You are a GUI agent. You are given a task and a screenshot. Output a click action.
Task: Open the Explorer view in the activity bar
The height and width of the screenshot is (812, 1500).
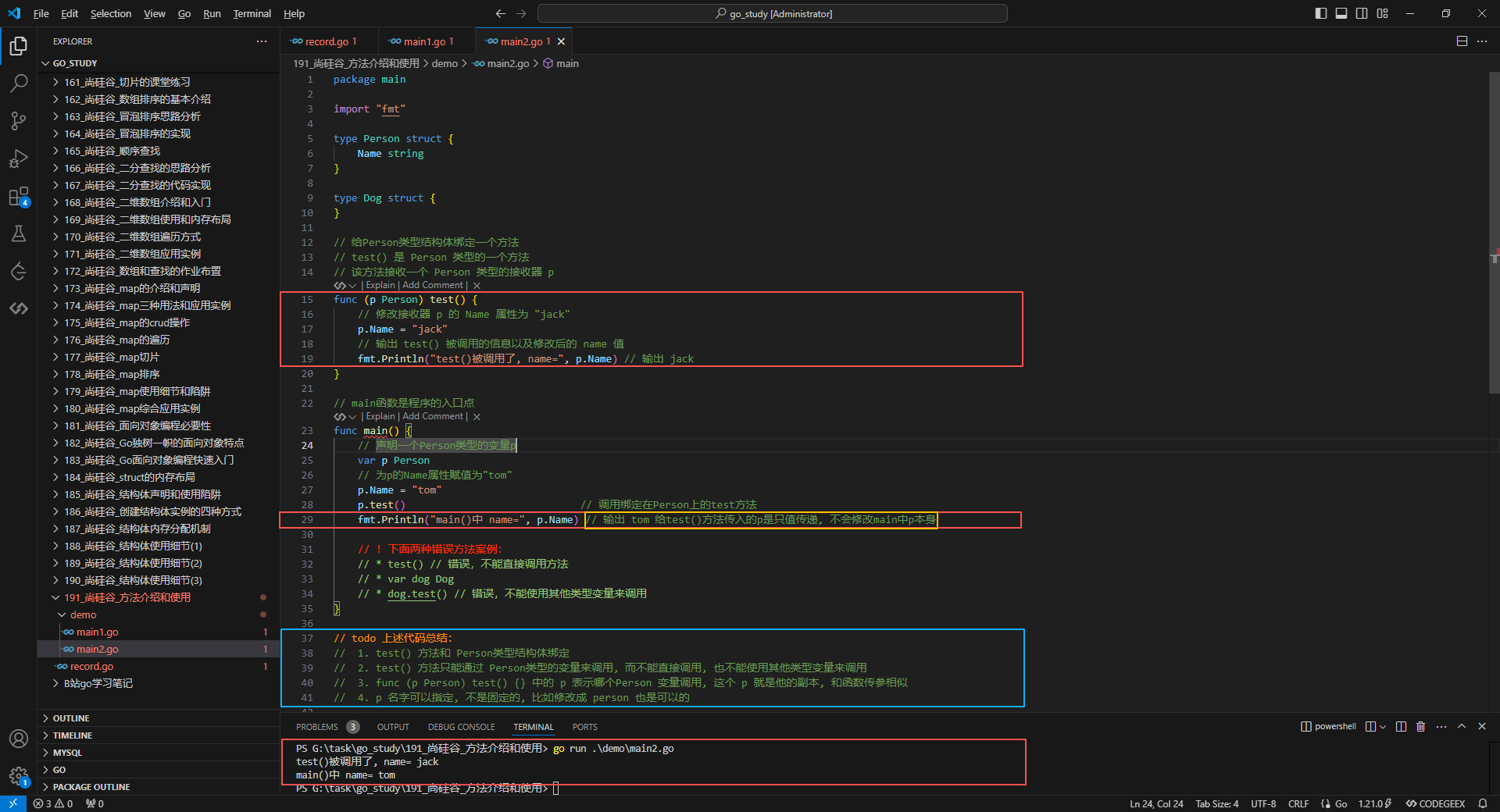19,46
